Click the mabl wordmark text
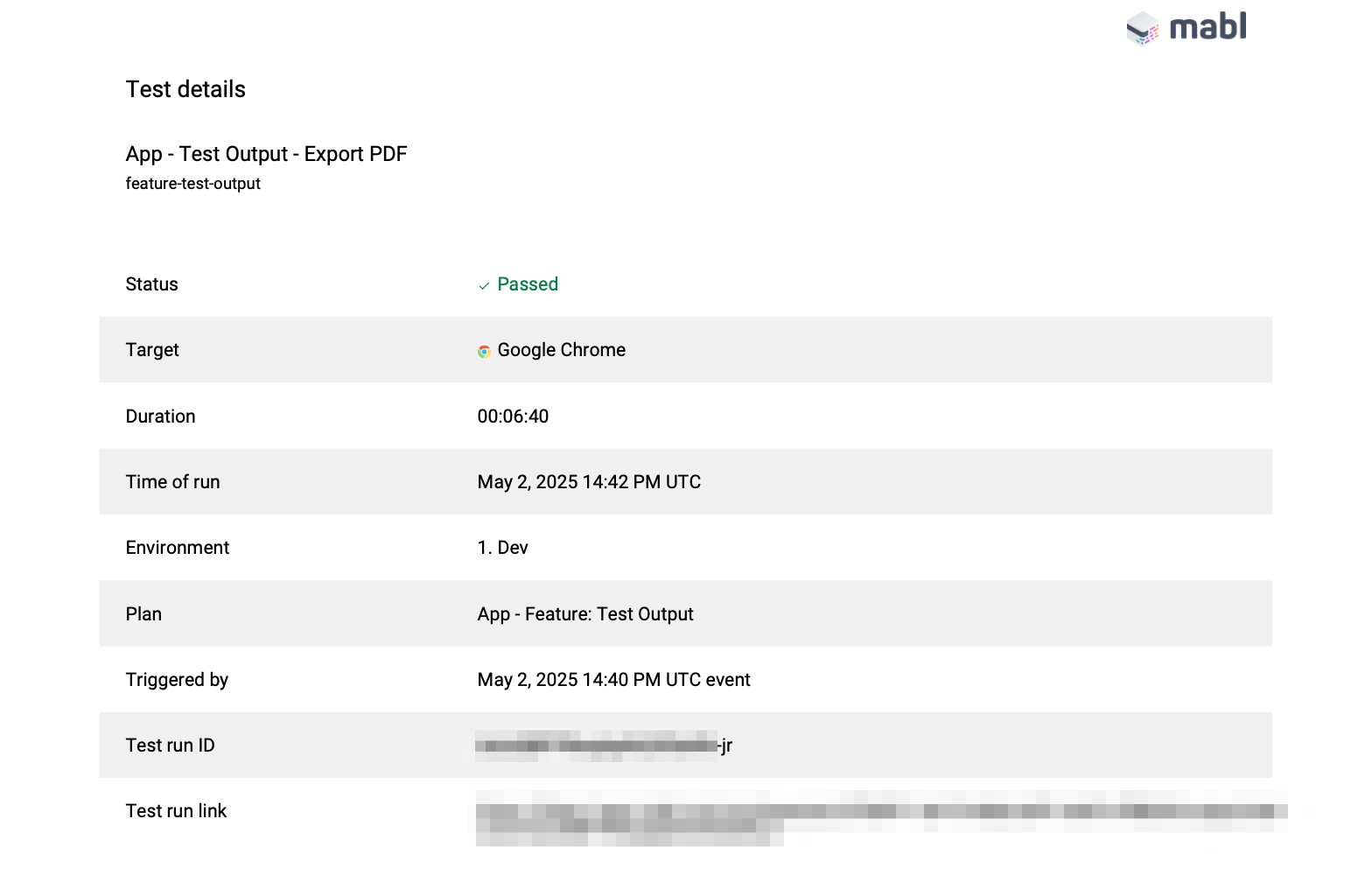The height and width of the screenshot is (889, 1372). pos(1207,27)
